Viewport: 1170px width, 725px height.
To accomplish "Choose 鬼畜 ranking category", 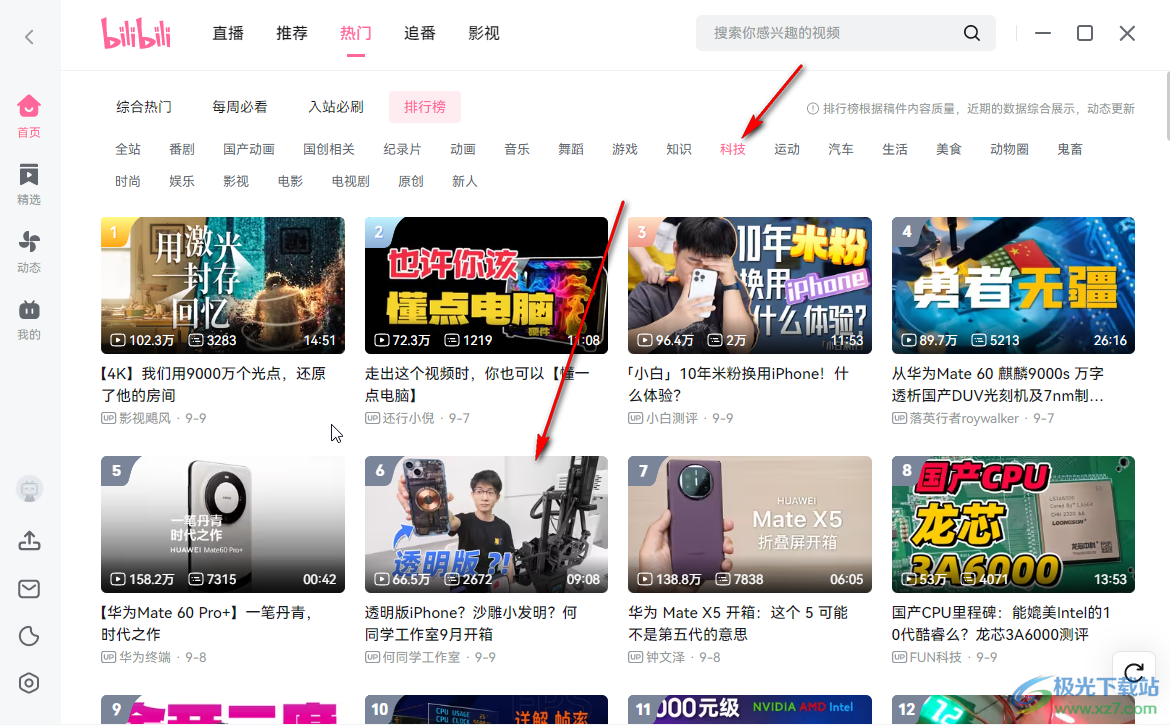I will pos(1069,149).
